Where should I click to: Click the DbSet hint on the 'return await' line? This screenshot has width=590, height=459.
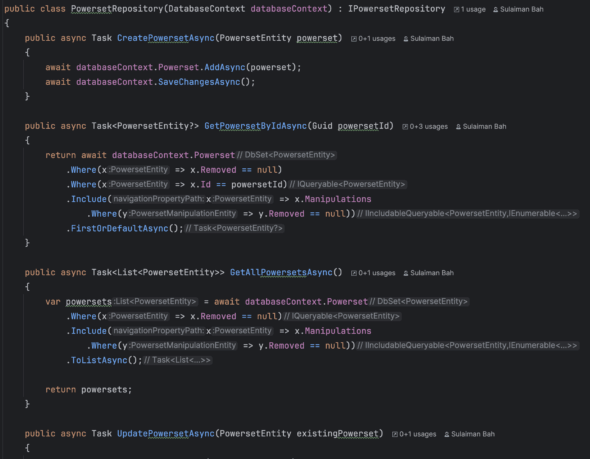point(286,155)
